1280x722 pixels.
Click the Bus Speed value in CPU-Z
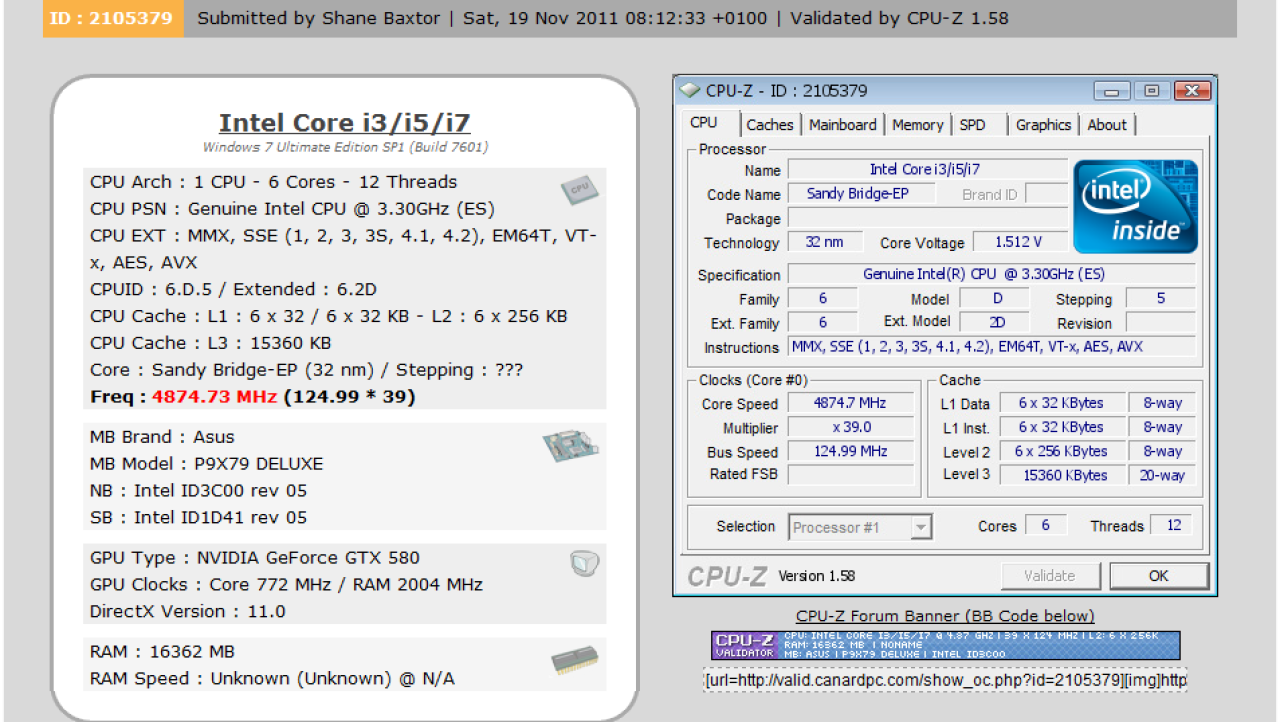coord(851,452)
